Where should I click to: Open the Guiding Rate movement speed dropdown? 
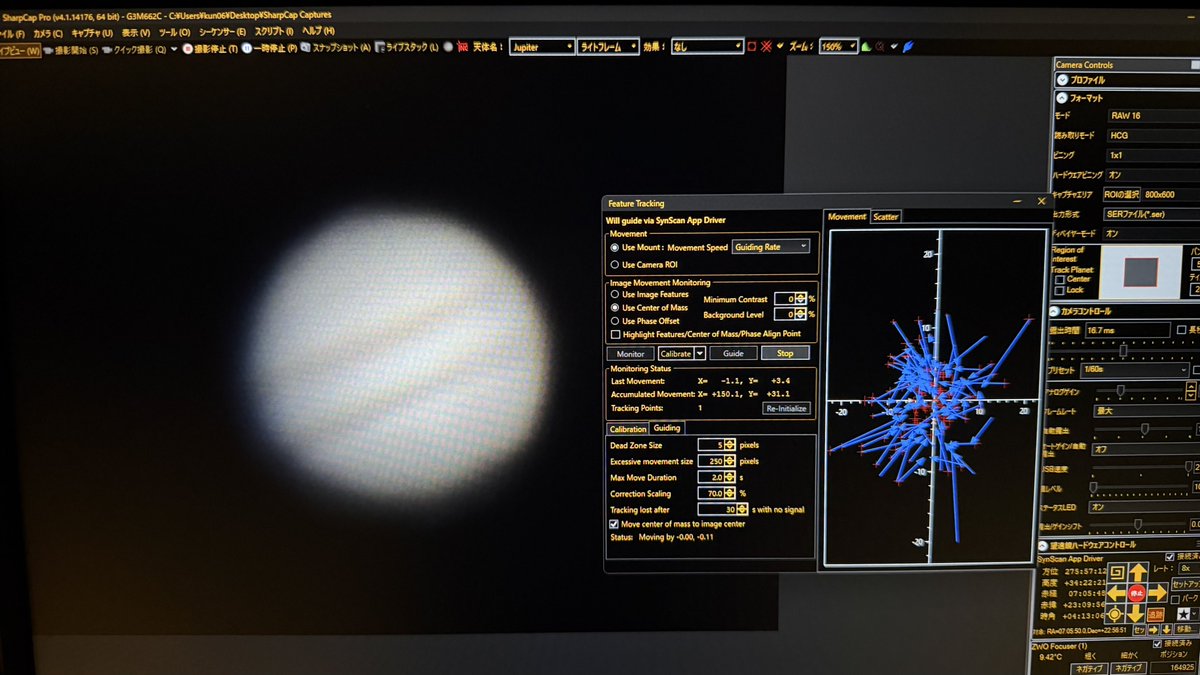(x=770, y=246)
